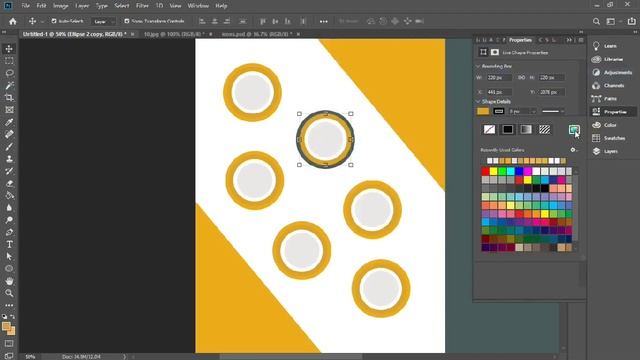Click the yellow shape fill color swatch
Viewport: 640px width, 360px height.
point(483,111)
